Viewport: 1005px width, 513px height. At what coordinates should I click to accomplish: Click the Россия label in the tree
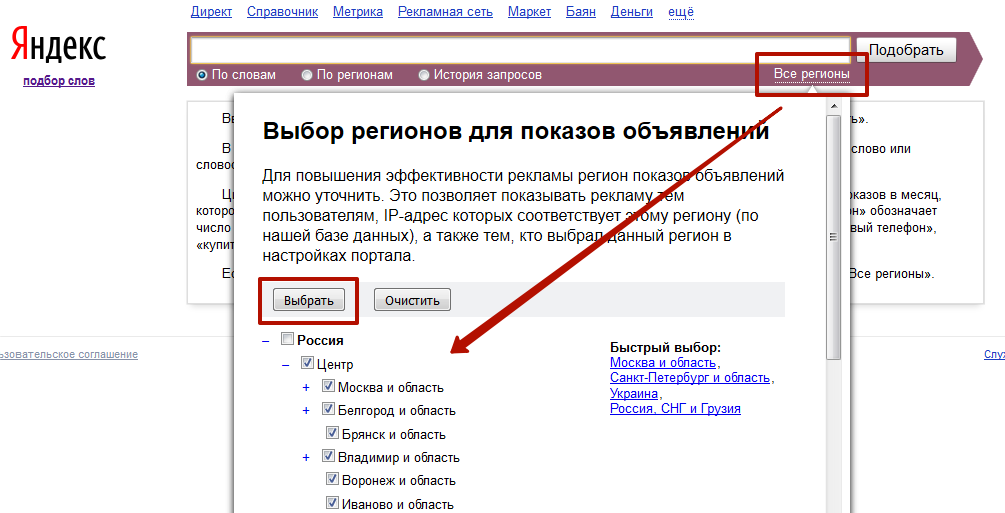point(320,341)
